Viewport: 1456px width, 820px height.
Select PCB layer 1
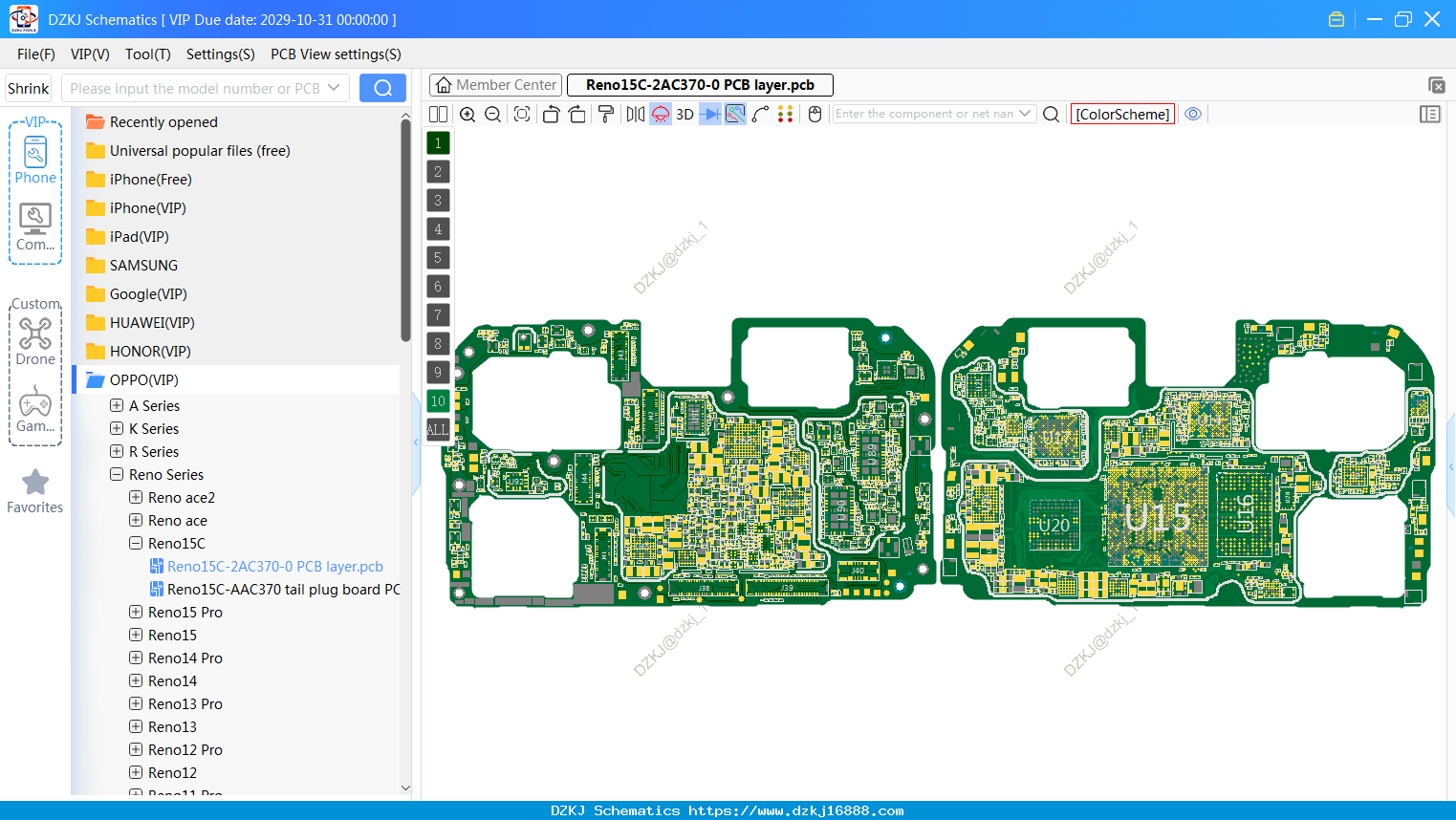point(438,142)
